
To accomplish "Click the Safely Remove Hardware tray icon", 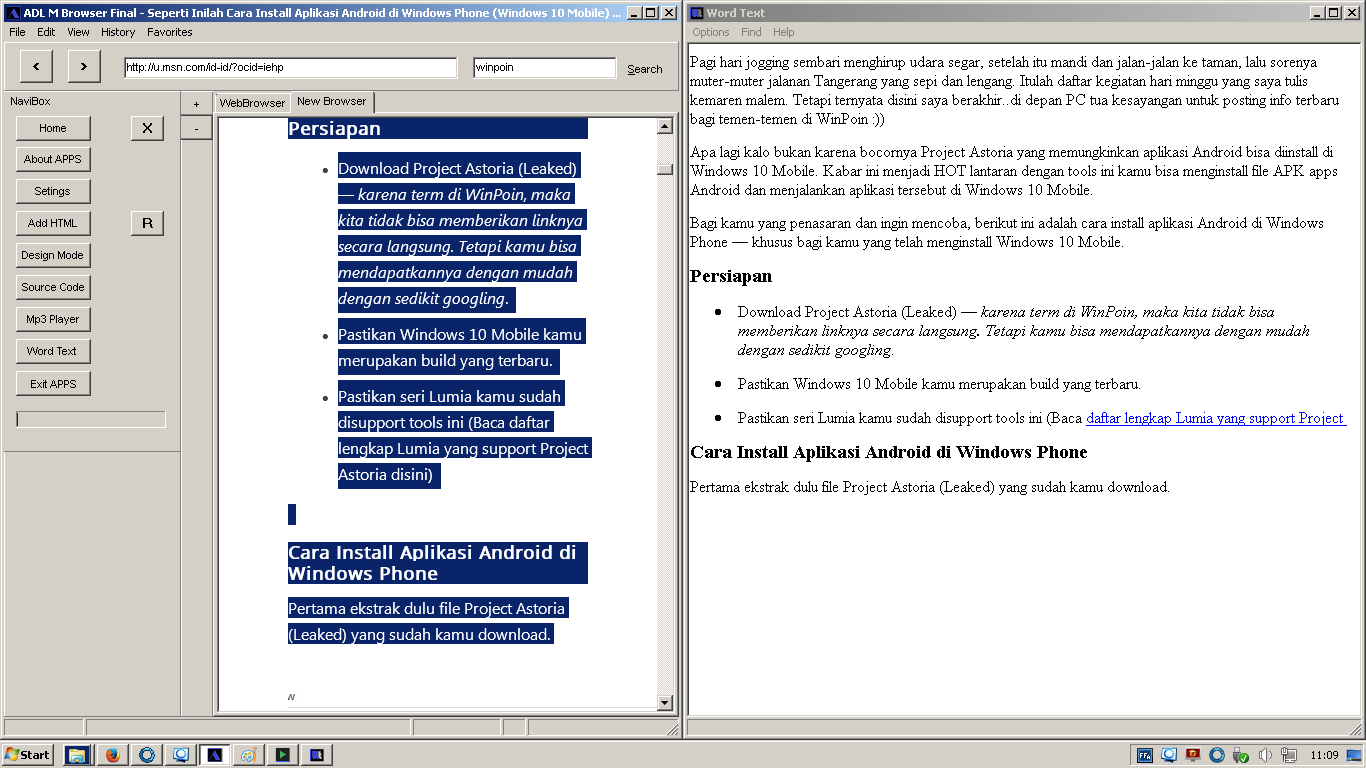I will [x=1241, y=755].
